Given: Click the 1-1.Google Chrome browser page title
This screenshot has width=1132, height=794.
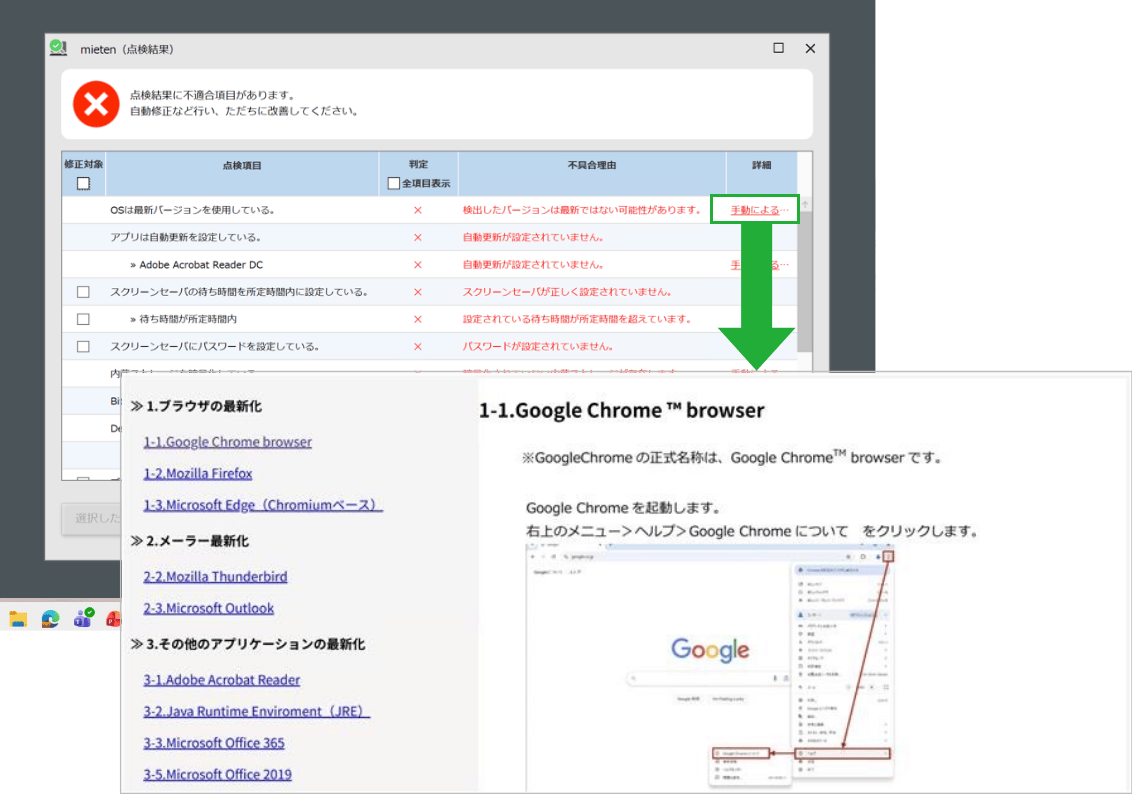Looking at the screenshot, I should [x=622, y=410].
